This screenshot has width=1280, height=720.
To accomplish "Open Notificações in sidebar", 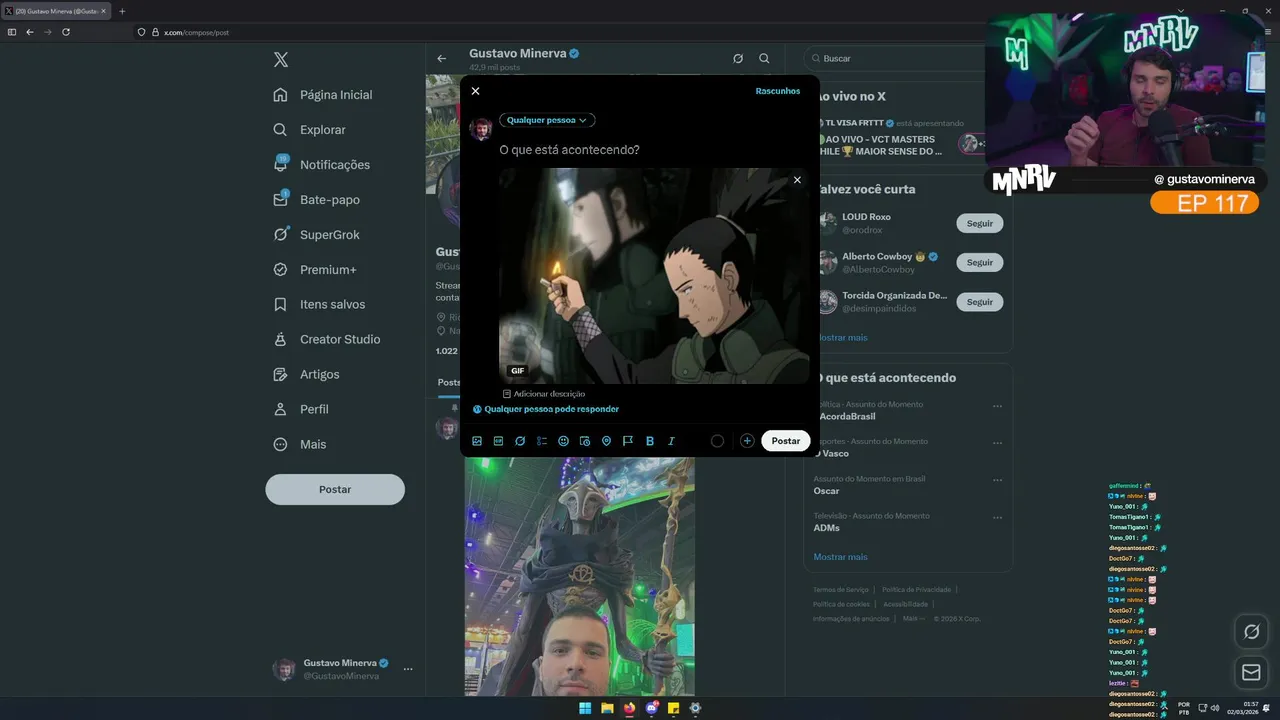I will coord(322,165).
